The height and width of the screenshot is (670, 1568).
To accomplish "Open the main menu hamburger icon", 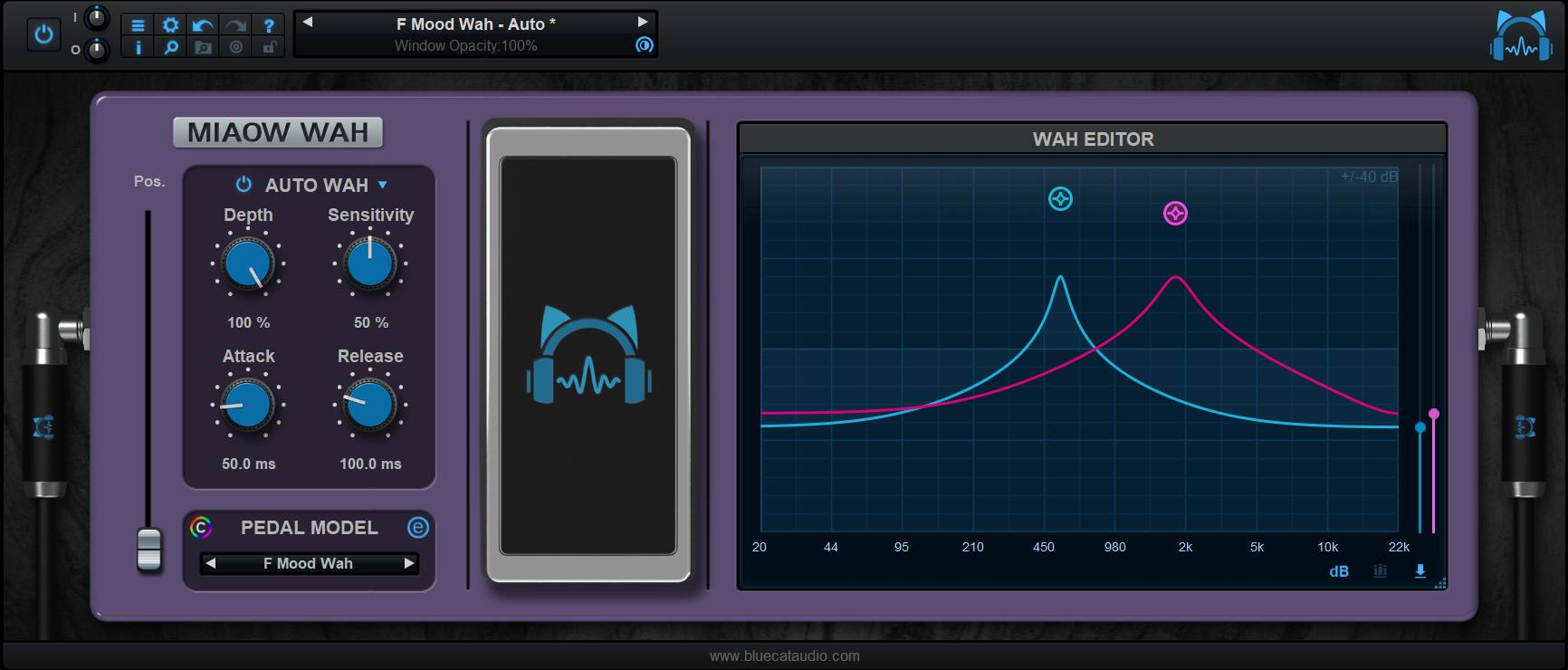I will tap(138, 25).
